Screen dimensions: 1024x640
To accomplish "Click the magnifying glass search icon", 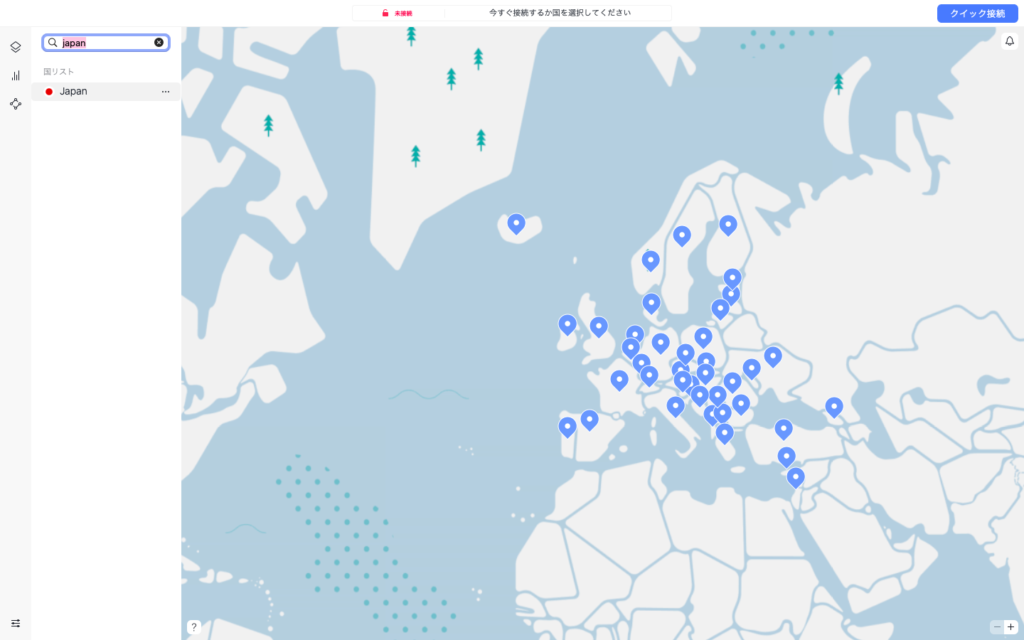I will (x=53, y=43).
